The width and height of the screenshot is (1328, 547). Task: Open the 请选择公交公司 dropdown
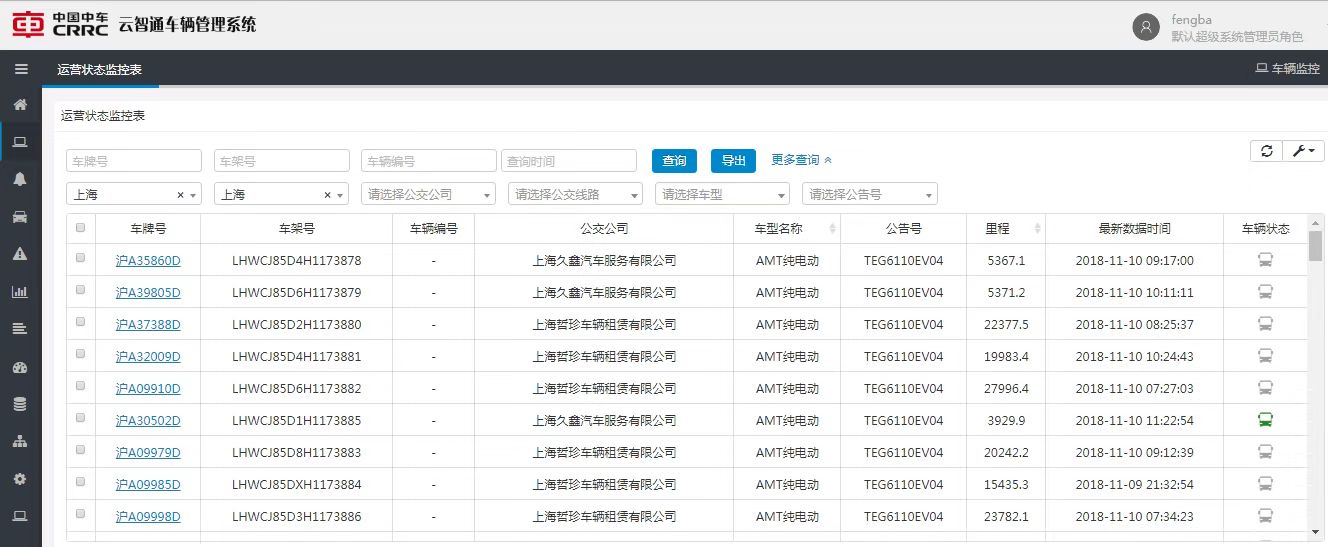click(428, 194)
